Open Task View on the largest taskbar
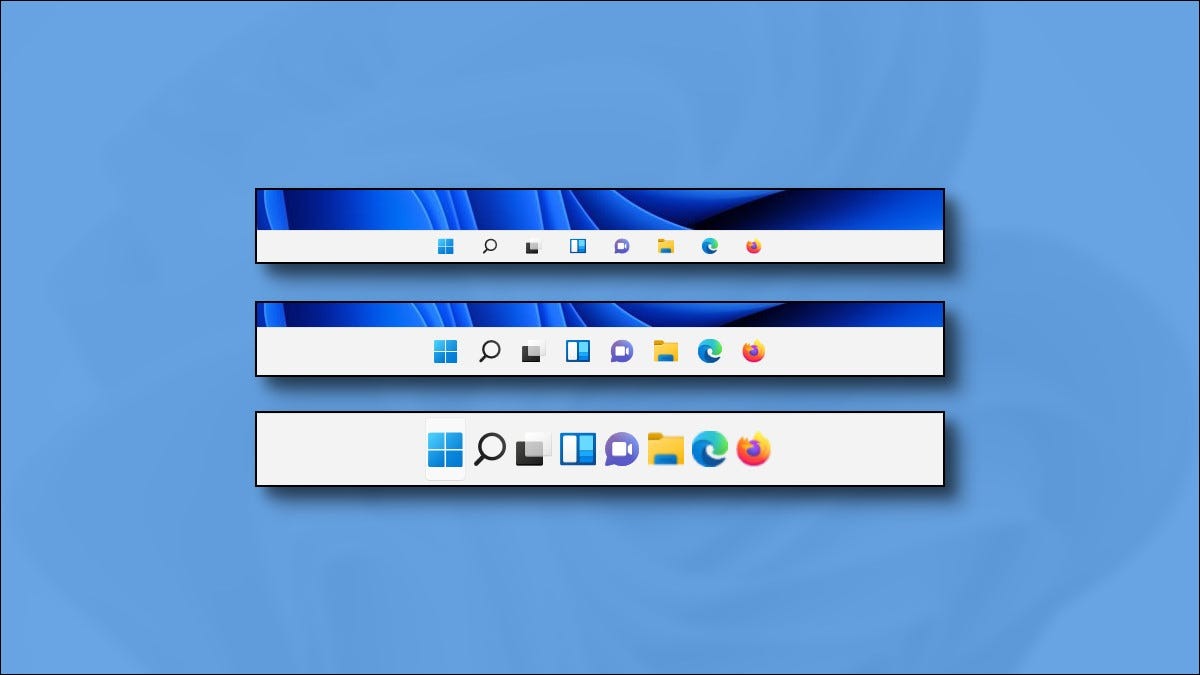Viewport: 1200px width, 675px height. [x=533, y=450]
